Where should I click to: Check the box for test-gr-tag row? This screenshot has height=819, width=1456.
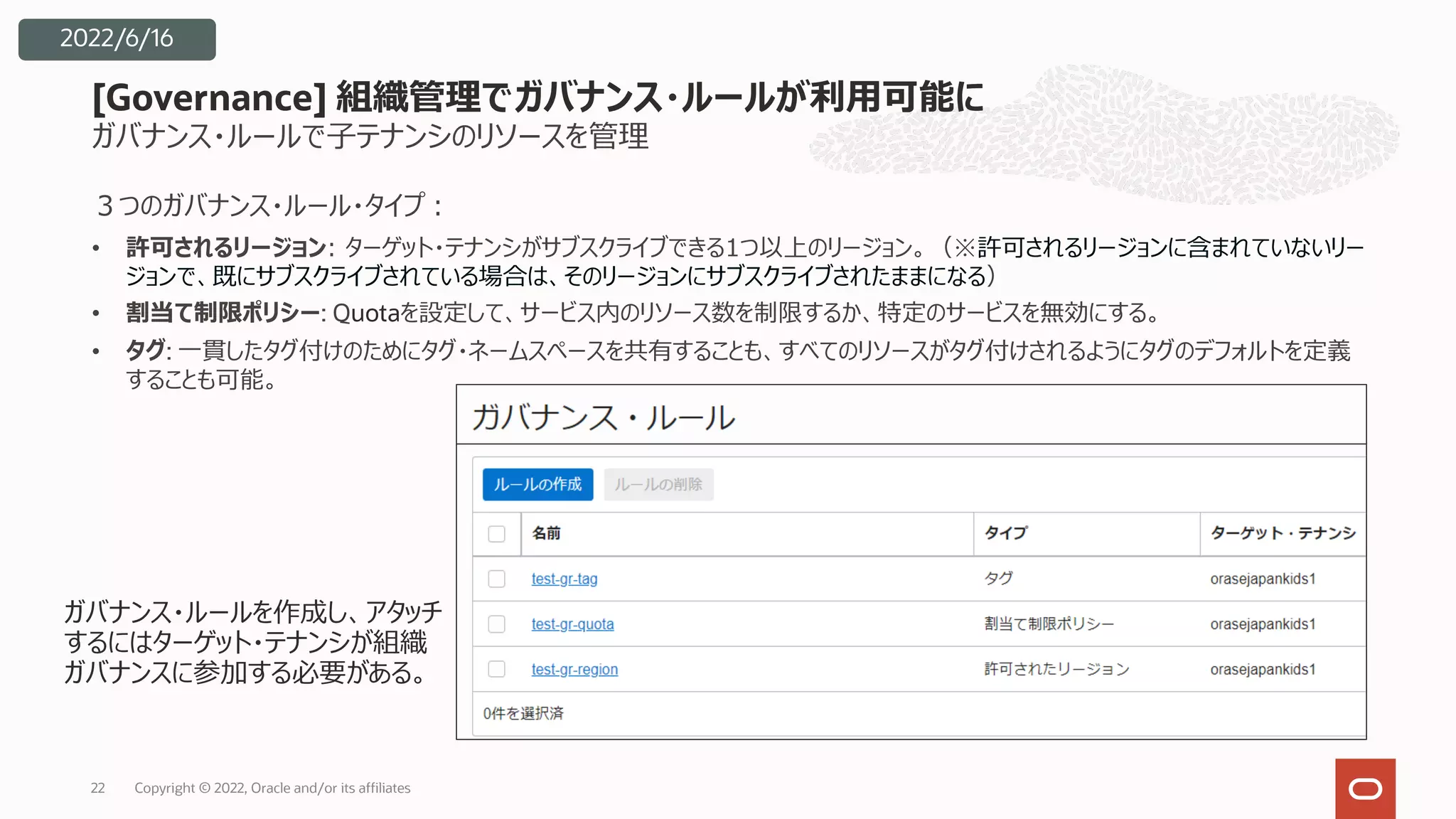(x=497, y=579)
